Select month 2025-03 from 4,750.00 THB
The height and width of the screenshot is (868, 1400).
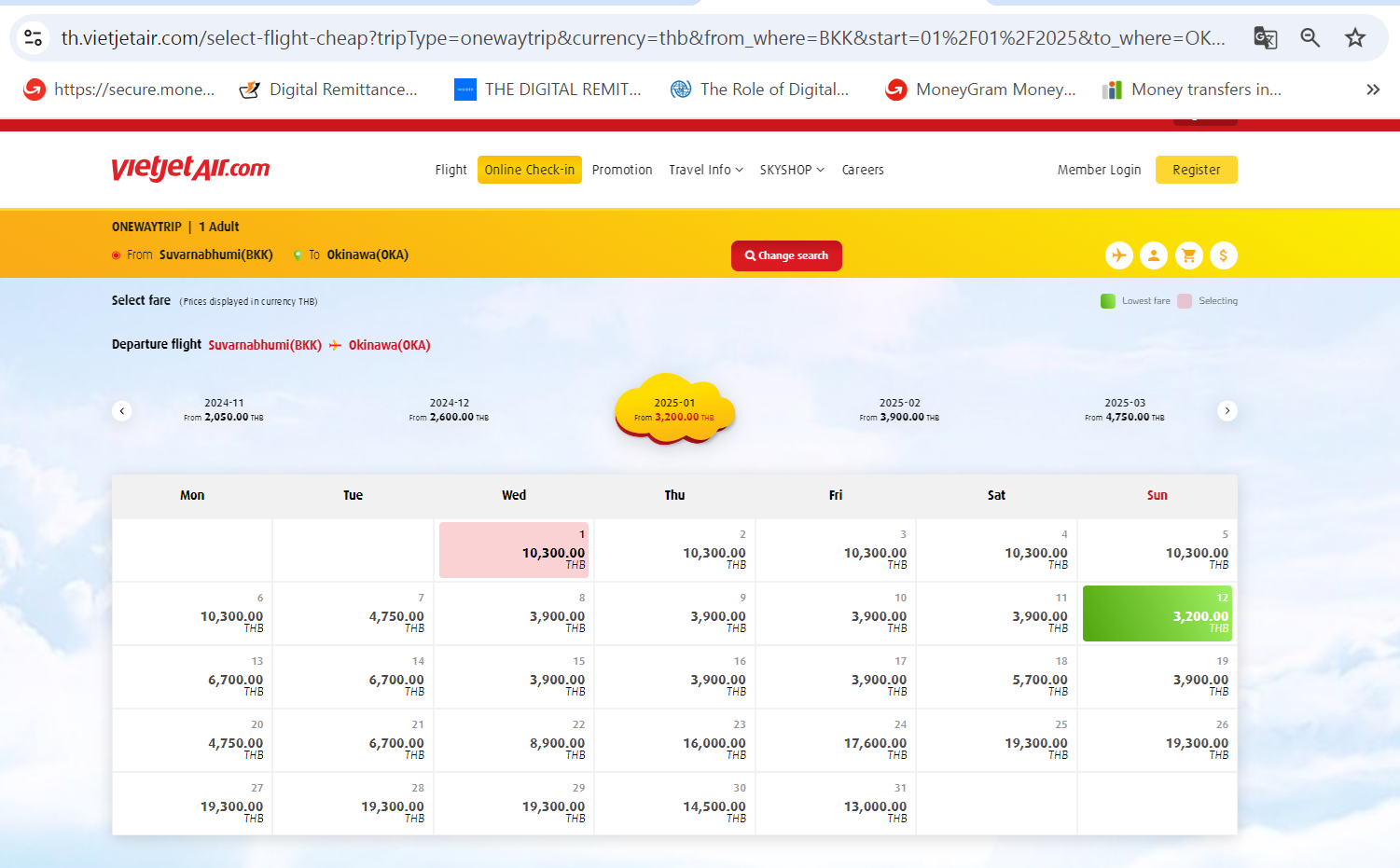1125,410
